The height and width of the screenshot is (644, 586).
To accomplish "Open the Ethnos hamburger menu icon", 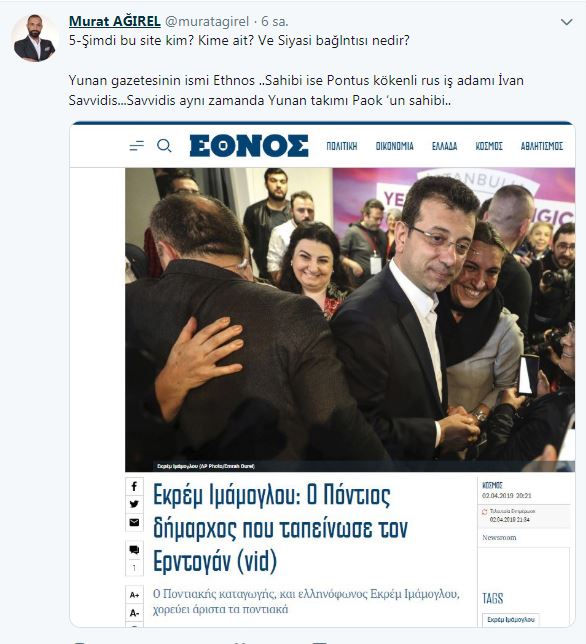I will click(136, 145).
